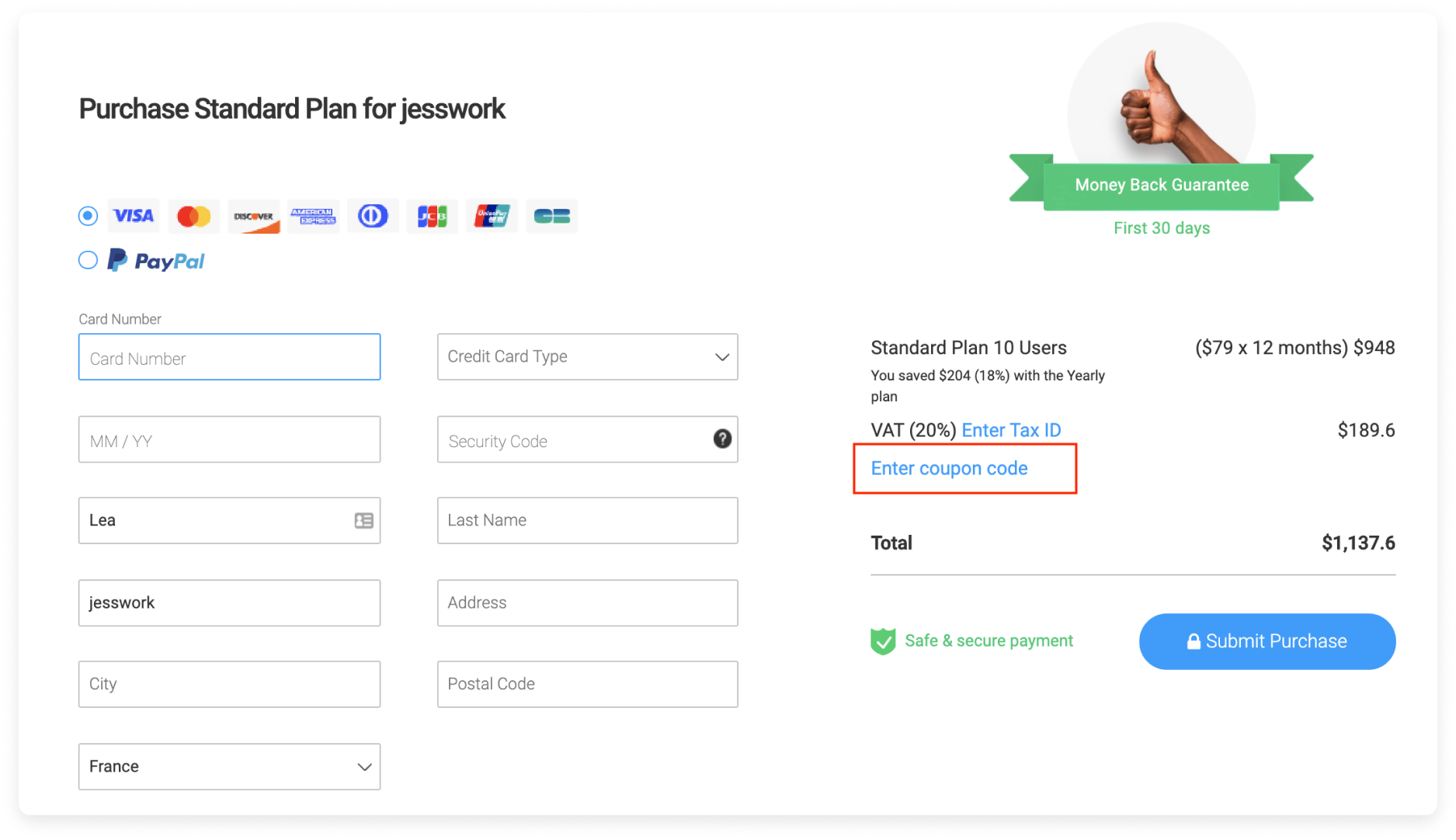Open the Enter coupon code link

(949, 468)
